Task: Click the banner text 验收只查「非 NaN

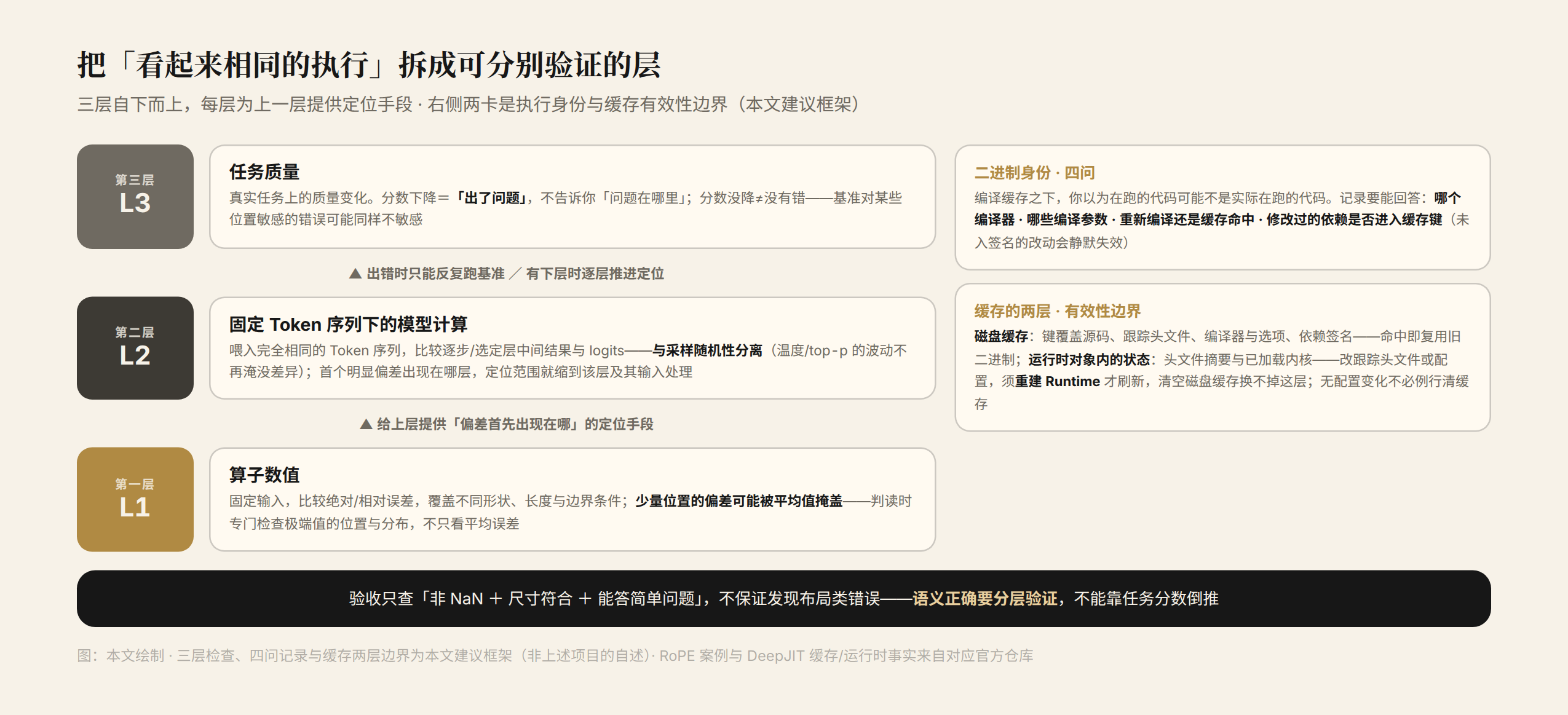Action: click(x=416, y=599)
